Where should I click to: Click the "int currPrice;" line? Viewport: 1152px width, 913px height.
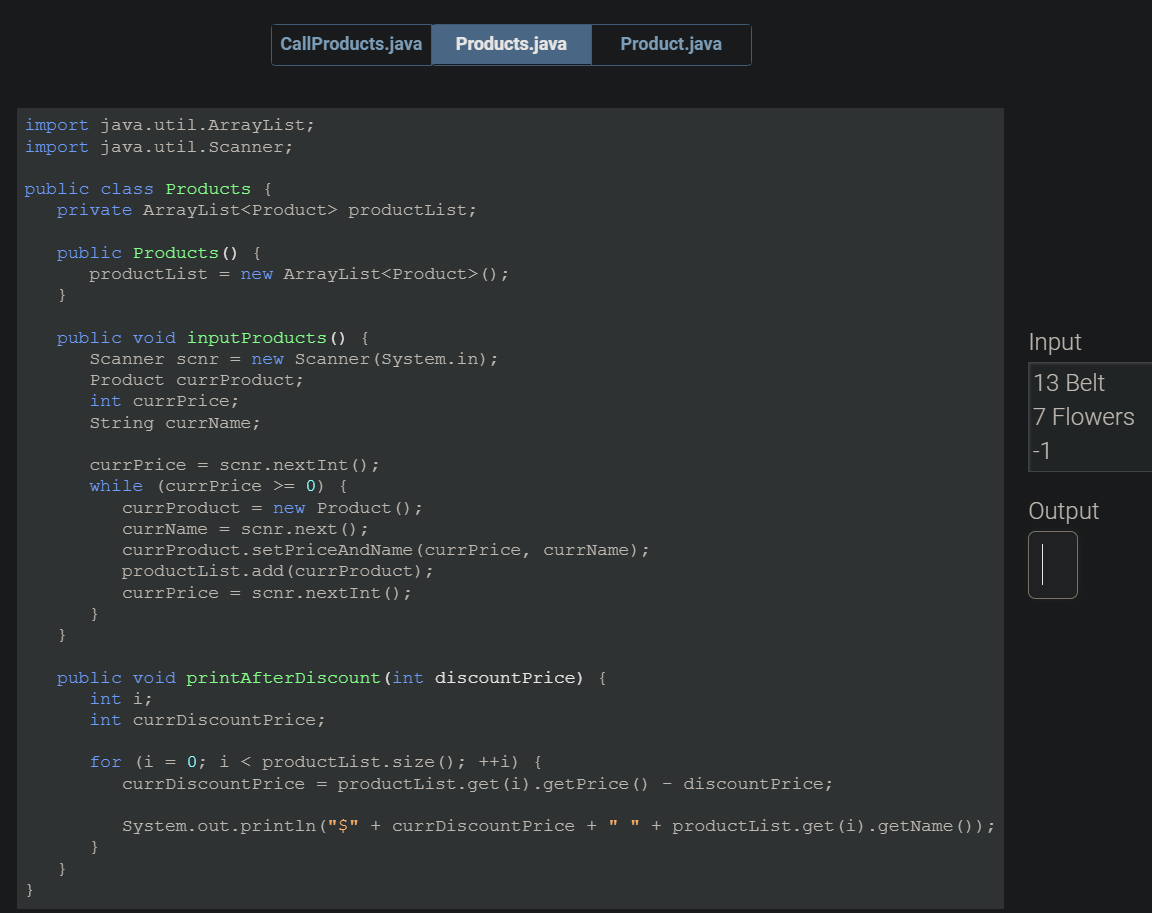(164, 401)
